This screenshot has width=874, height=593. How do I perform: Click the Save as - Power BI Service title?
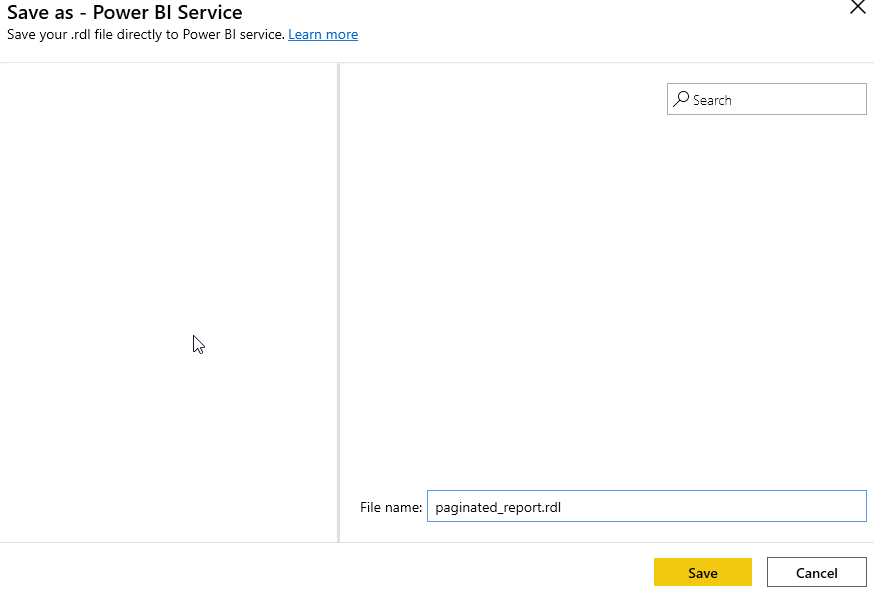(x=124, y=12)
